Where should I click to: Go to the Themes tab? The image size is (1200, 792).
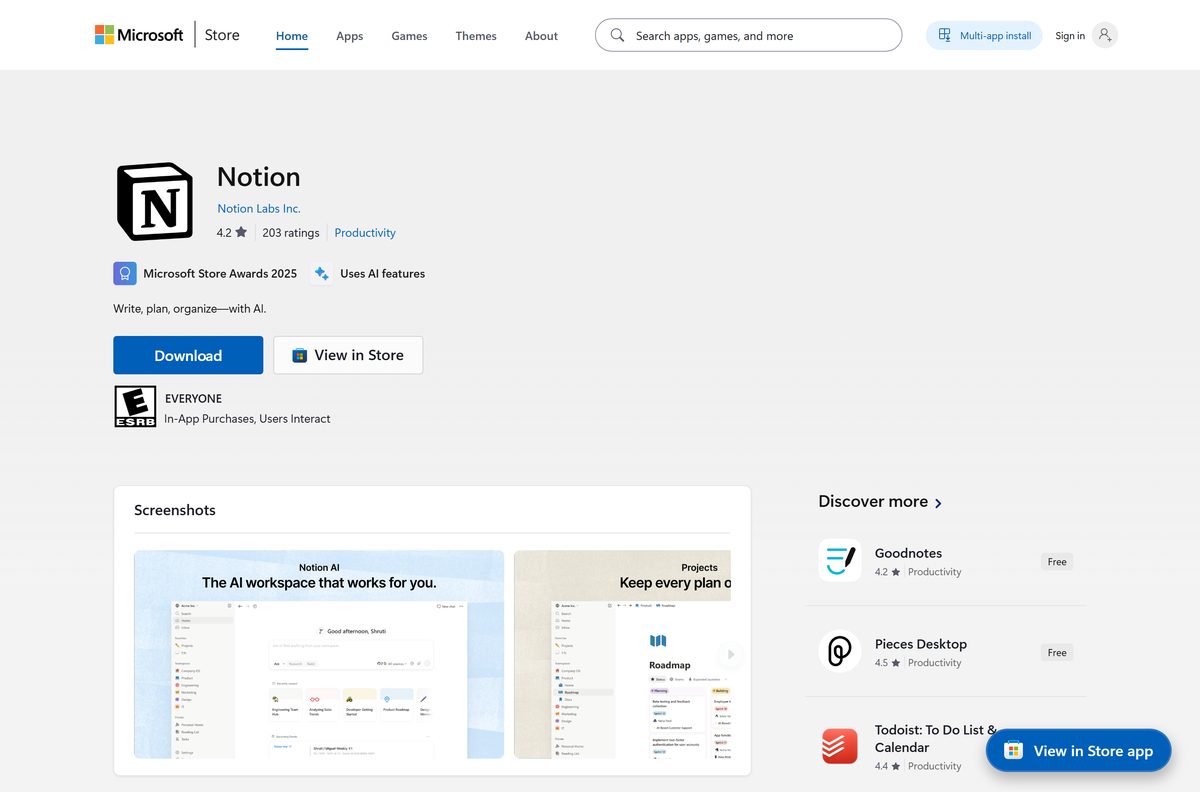coord(476,36)
